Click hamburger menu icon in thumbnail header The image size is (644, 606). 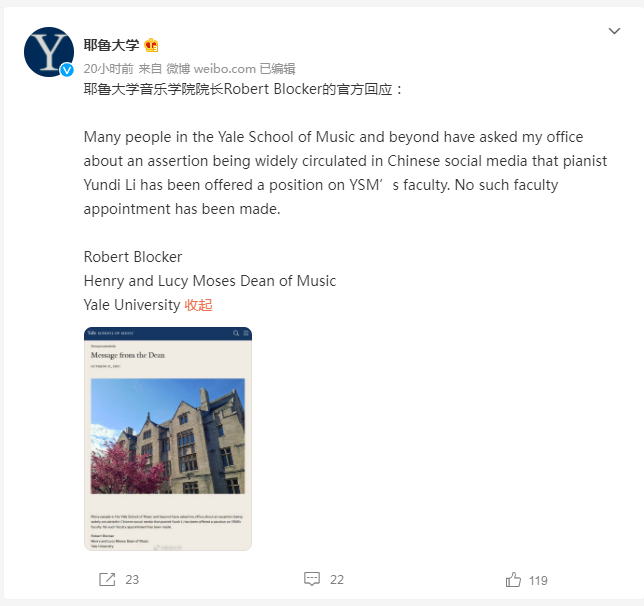pyautogui.click(x=246, y=333)
